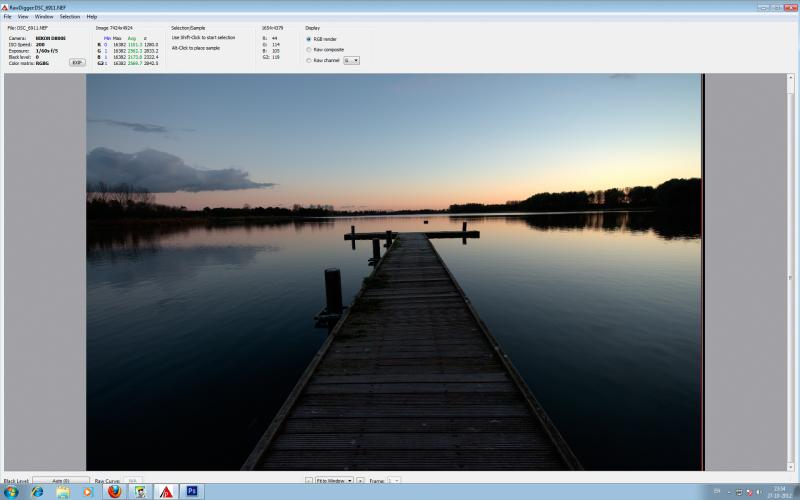Click the pier photo in the image view
Image resolution: width=800 pixels, height=500 pixels.
tap(394, 272)
